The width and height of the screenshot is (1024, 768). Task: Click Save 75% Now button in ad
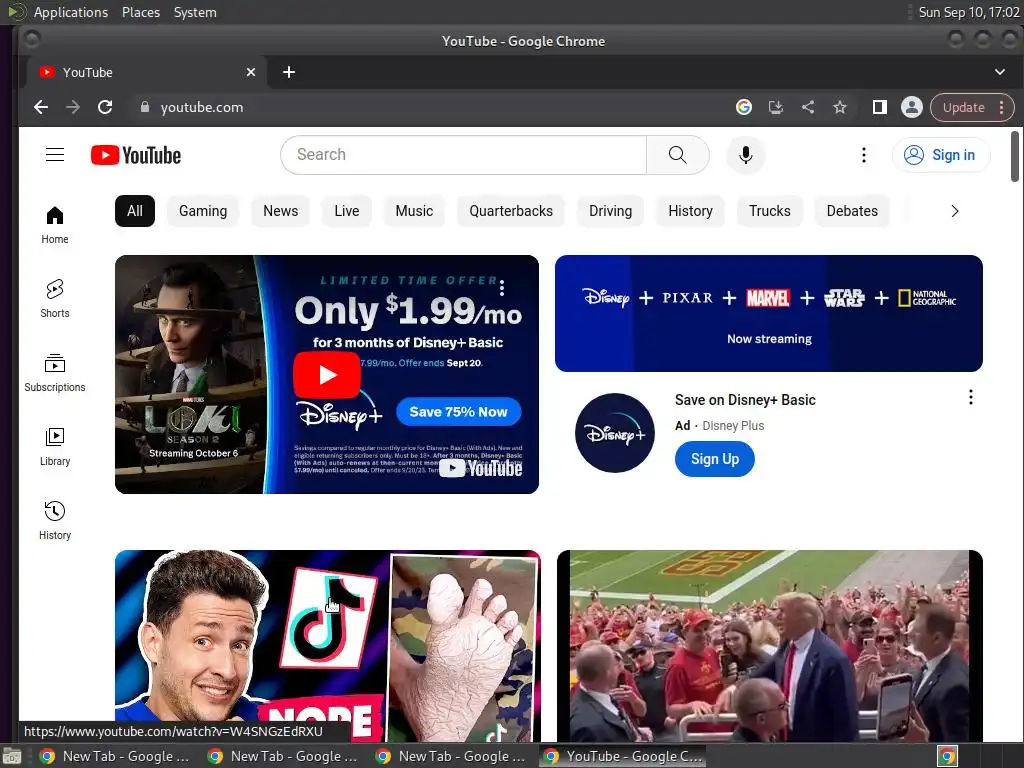[x=458, y=411]
